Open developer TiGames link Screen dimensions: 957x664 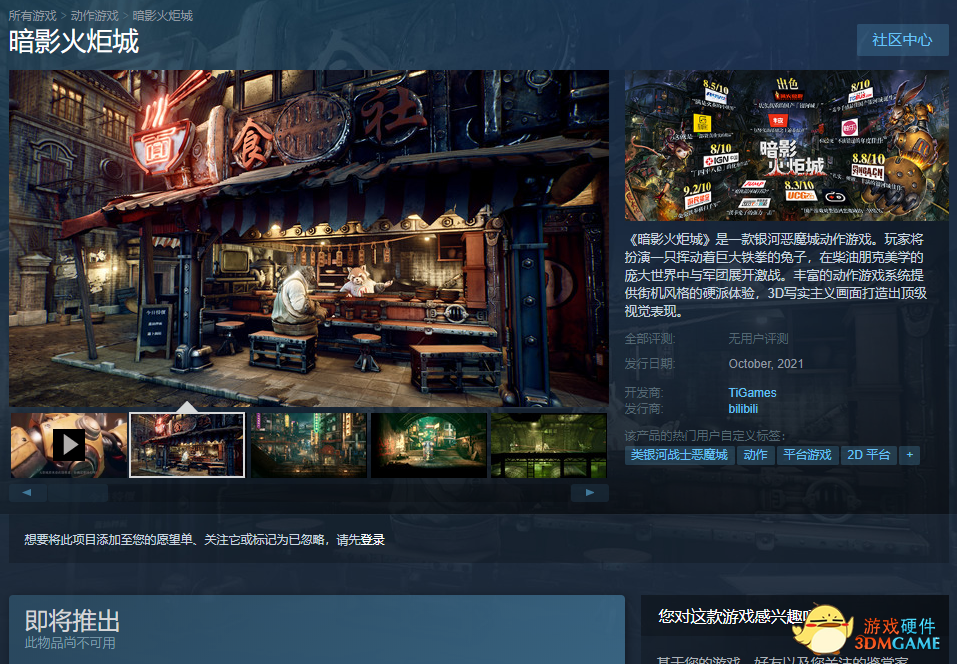click(752, 392)
